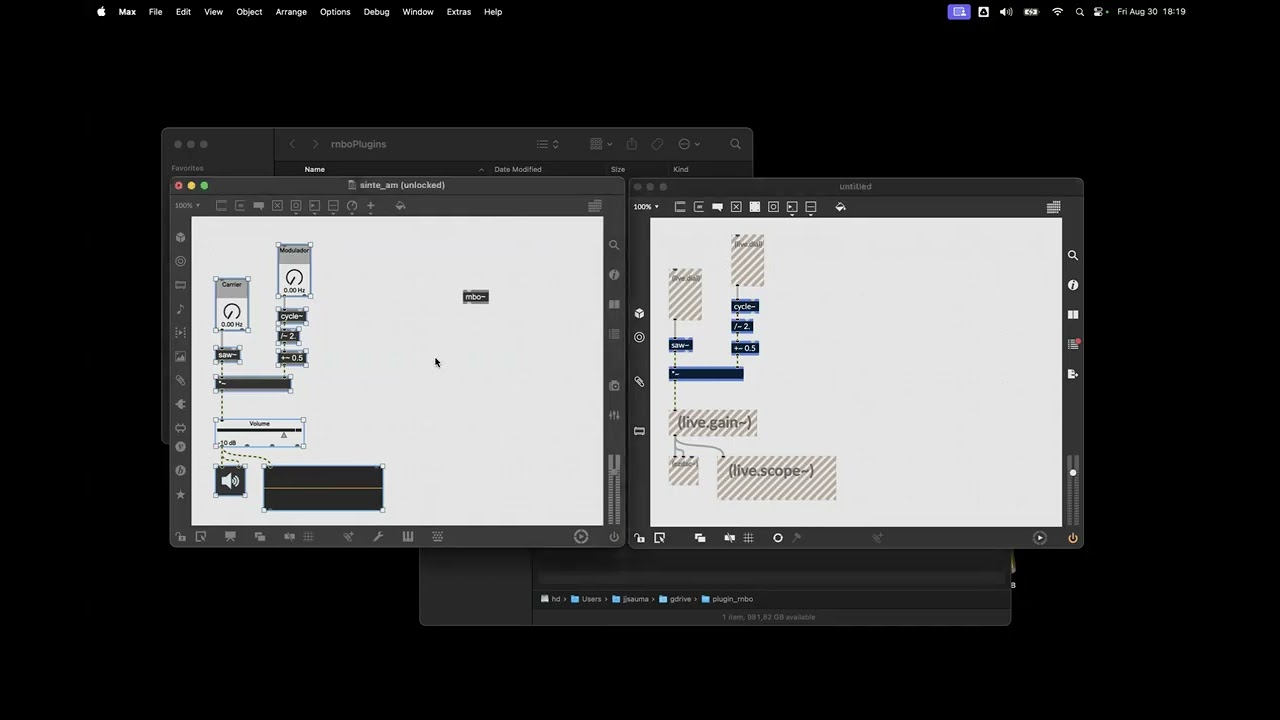
Task: Open Objects cube browser in sinte_am left sidebar
Action: (180, 238)
